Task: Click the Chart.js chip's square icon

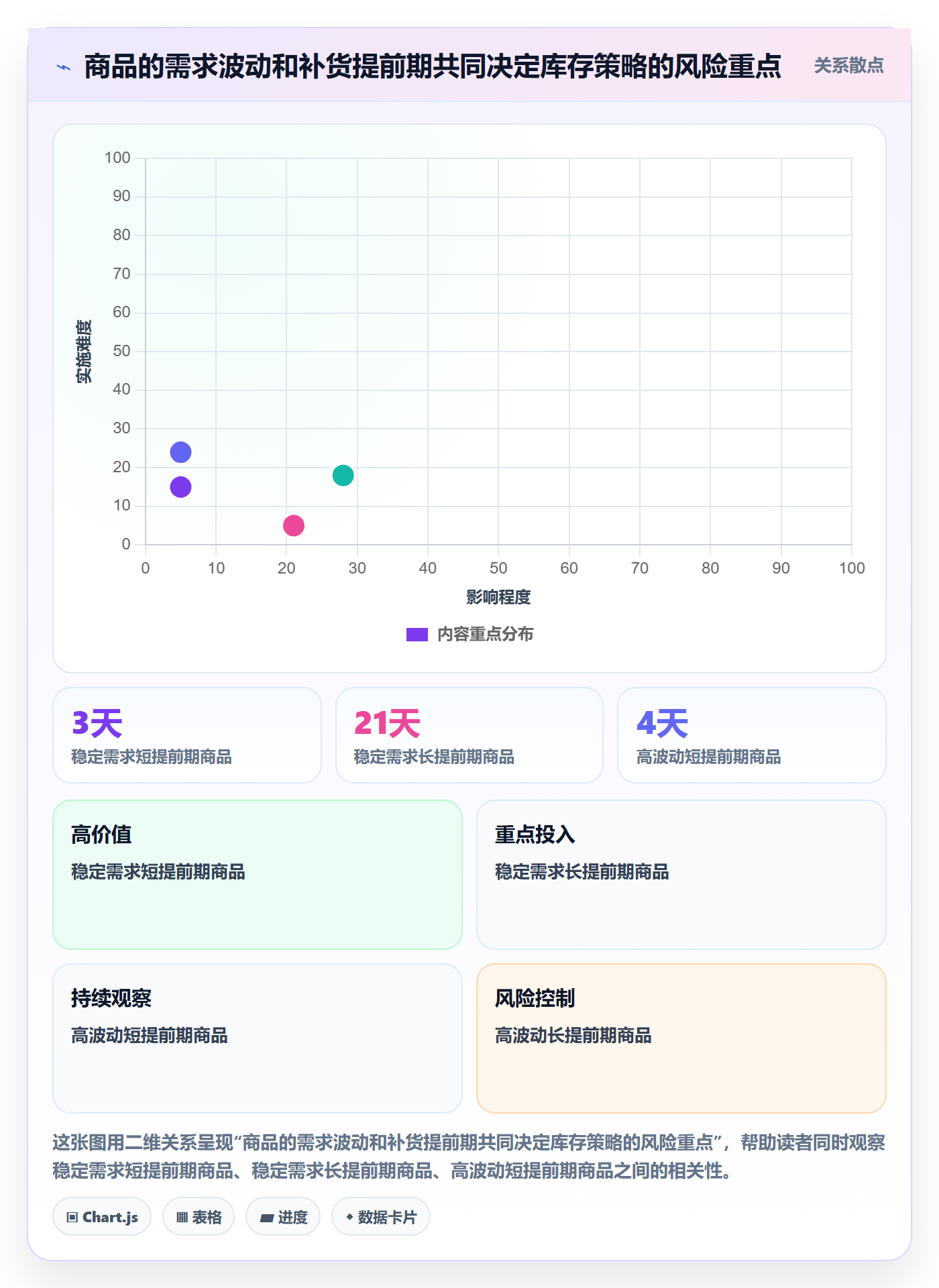Action: [72, 1217]
